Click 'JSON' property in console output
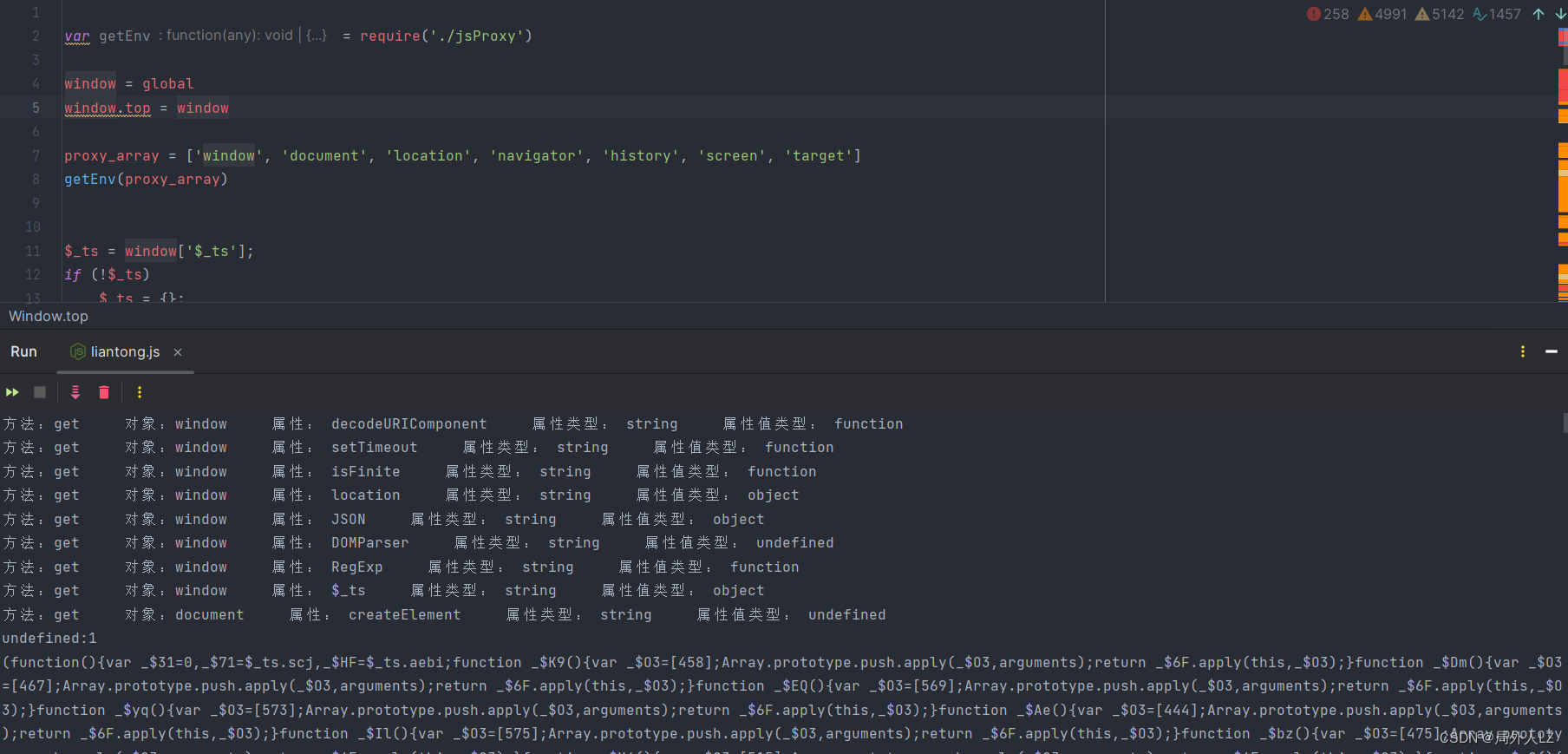This screenshot has width=1568, height=754. click(349, 519)
